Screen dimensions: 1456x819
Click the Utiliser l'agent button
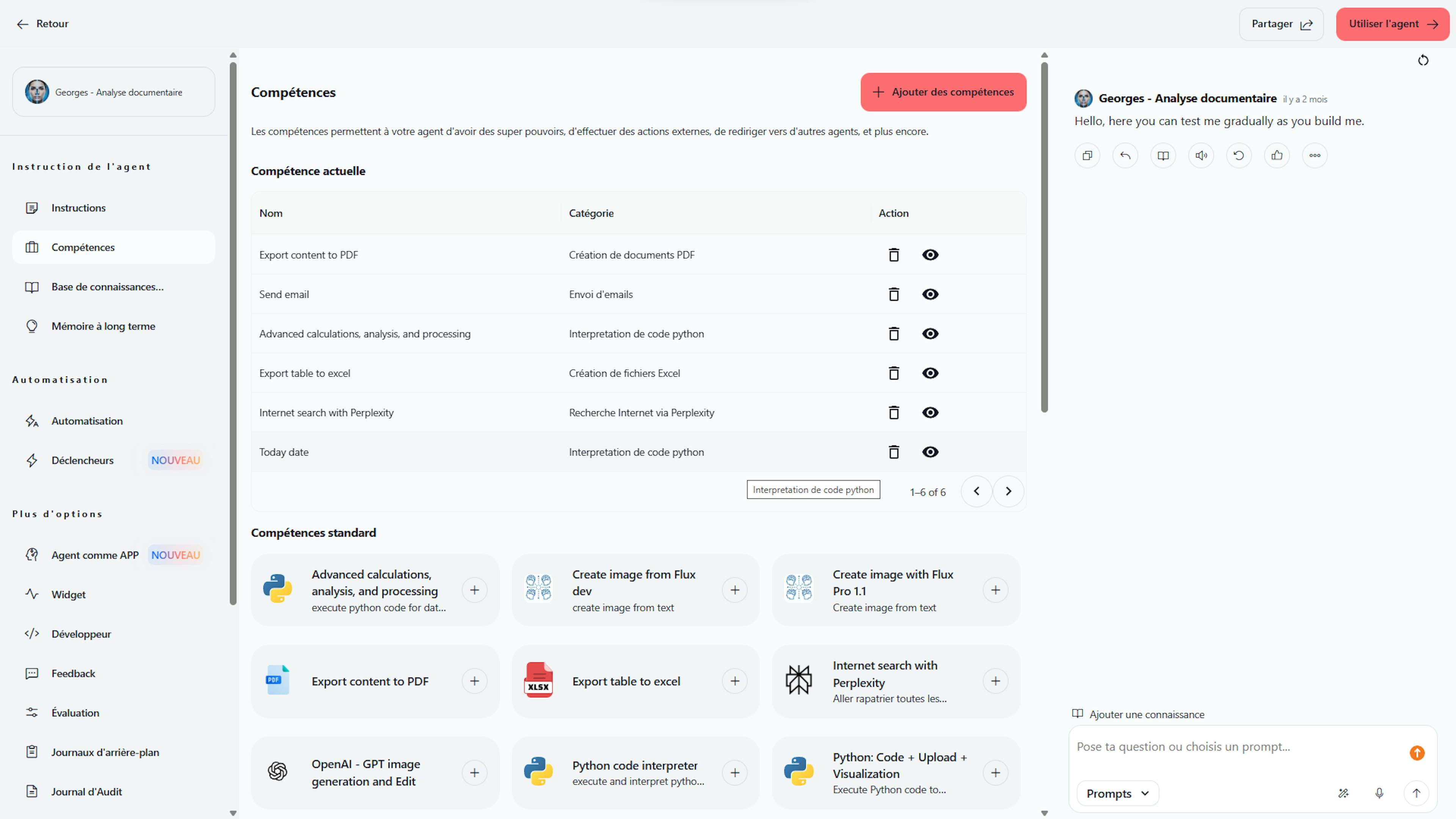tap(1392, 24)
